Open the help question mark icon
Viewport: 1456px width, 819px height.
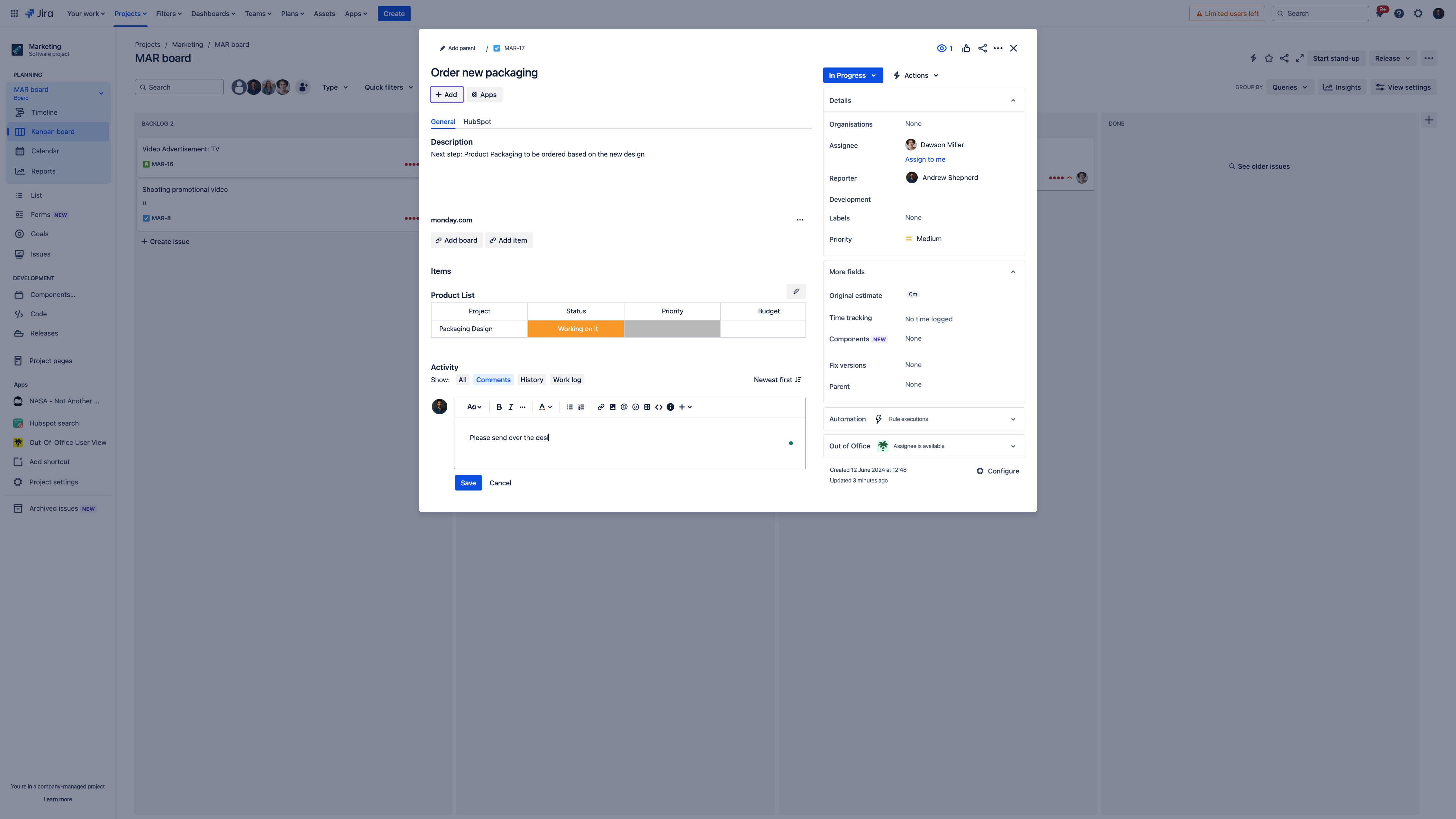tap(1399, 14)
